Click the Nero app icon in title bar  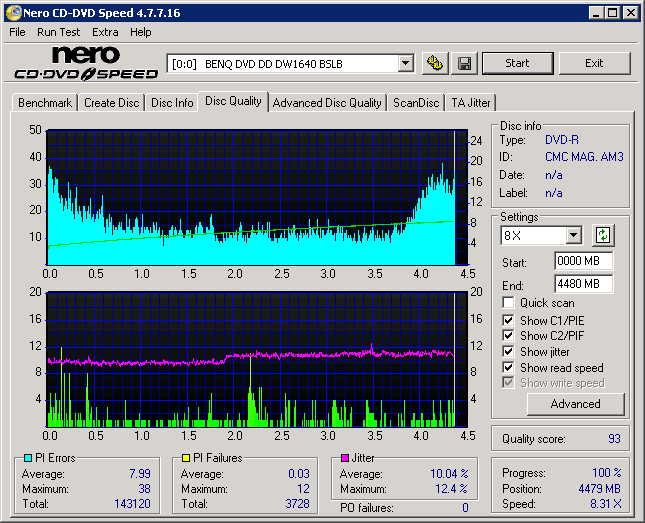12,13
